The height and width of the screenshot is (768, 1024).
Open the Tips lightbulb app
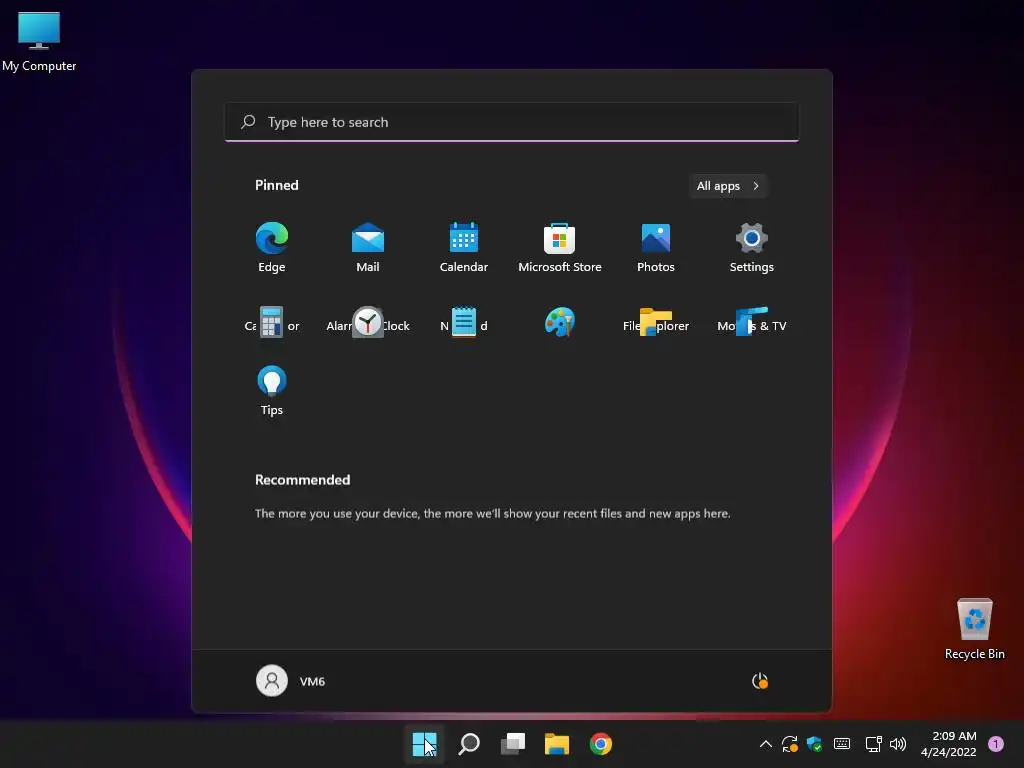click(x=272, y=390)
